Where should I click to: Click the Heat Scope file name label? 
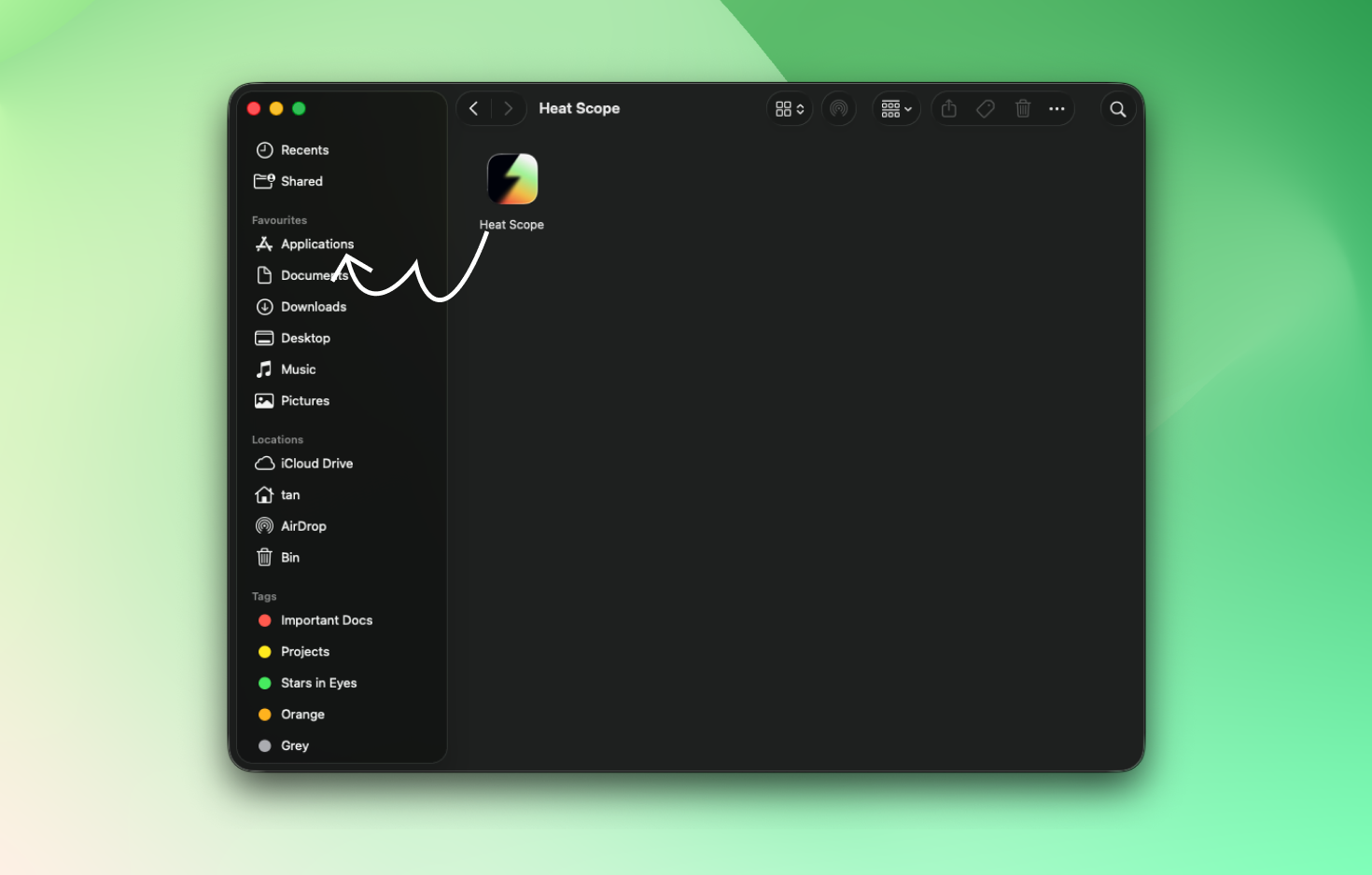point(511,225)
